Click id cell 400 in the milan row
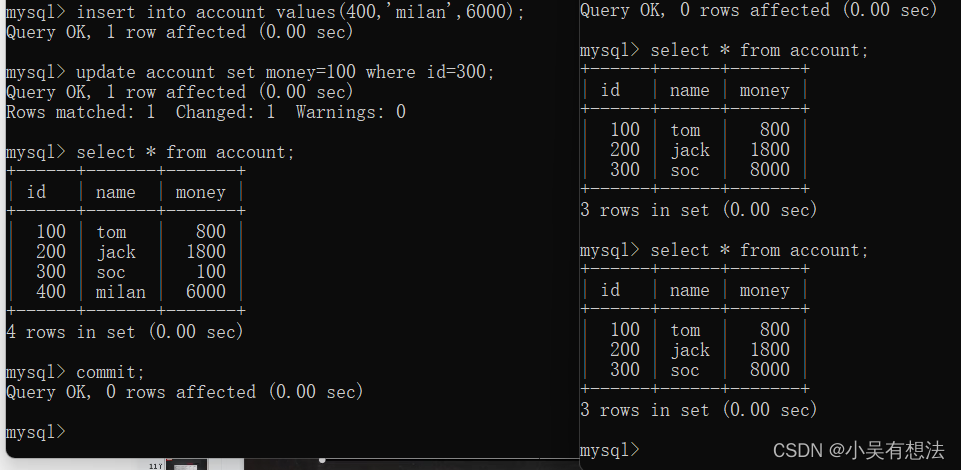 [x=51, y=292]
